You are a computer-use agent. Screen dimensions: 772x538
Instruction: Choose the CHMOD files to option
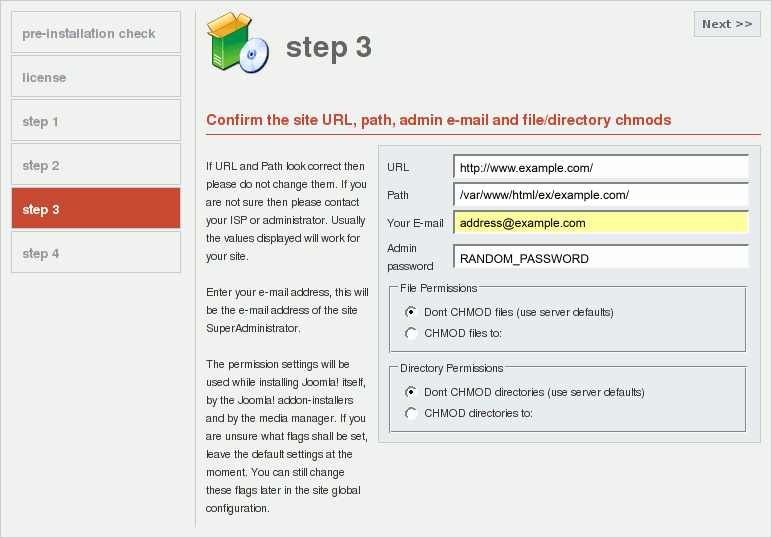click(411, 333)
